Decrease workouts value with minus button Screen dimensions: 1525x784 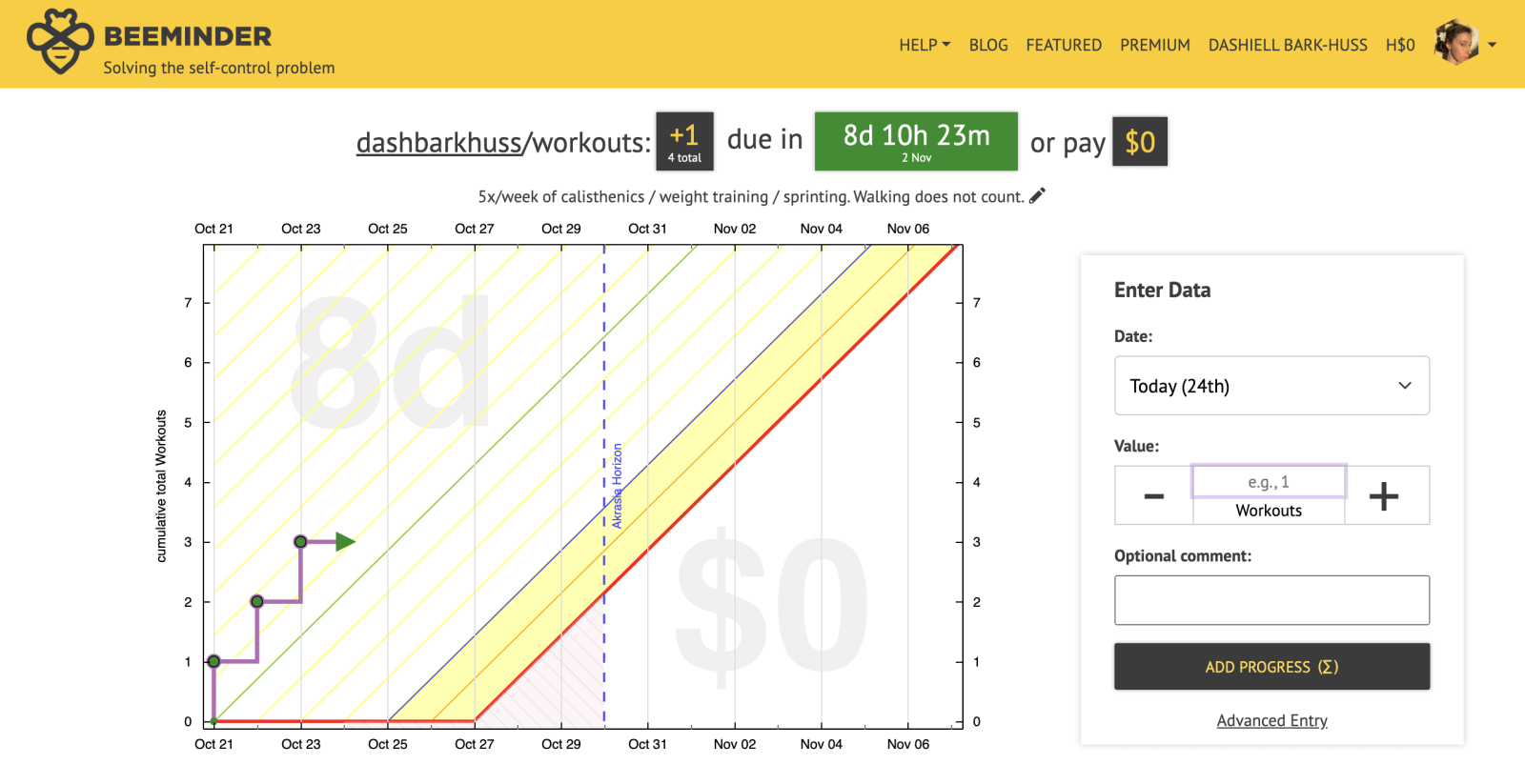coord(1153,495)
